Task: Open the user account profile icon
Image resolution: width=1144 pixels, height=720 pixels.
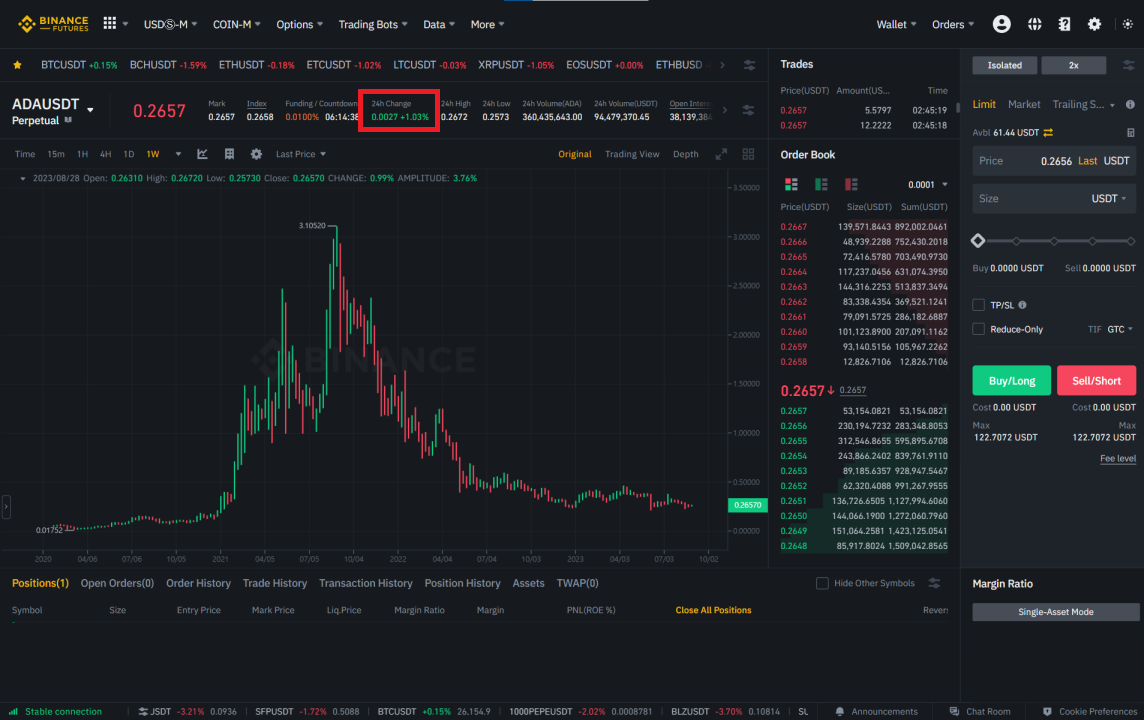Action: pyautogui.click(x=1002, y=24)
